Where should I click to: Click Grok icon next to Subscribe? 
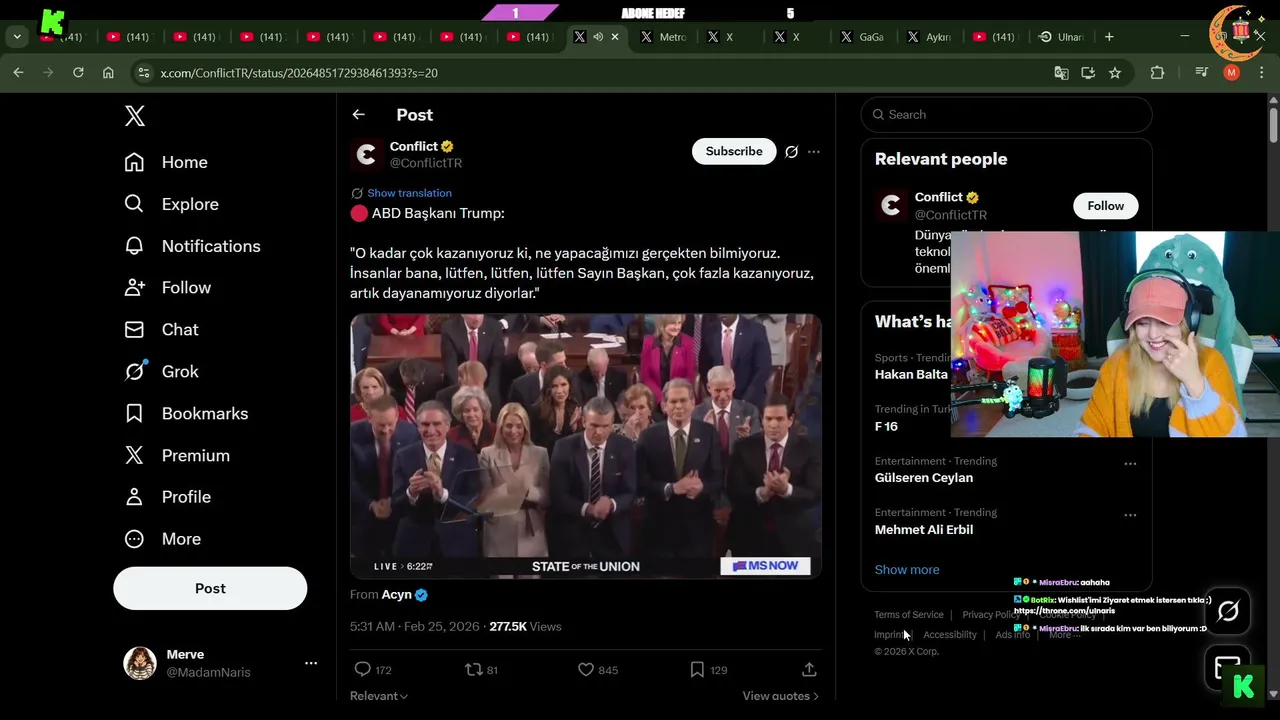click(x=791, y=152)
